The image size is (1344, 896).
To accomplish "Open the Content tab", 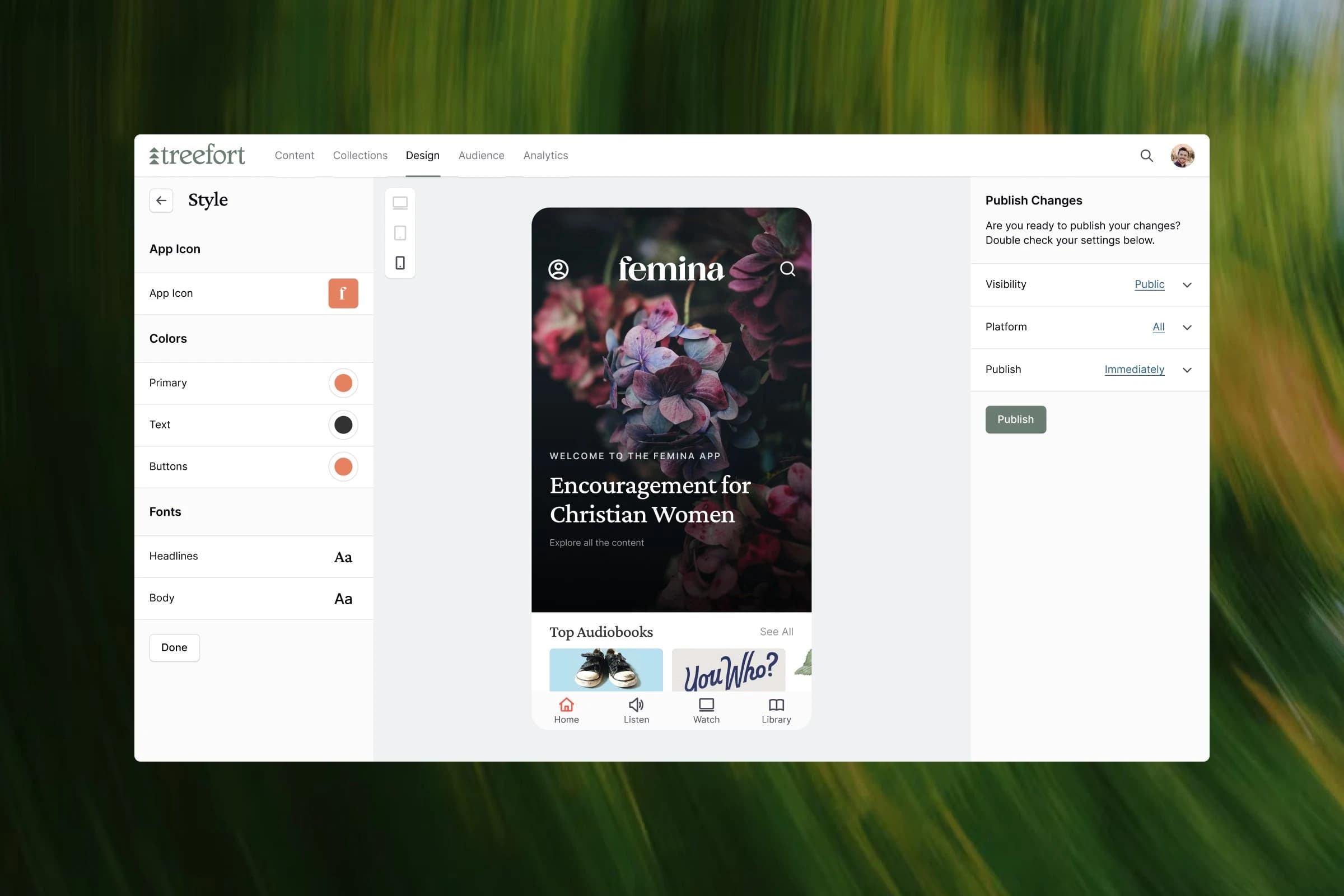I will [x=295, y=156].
